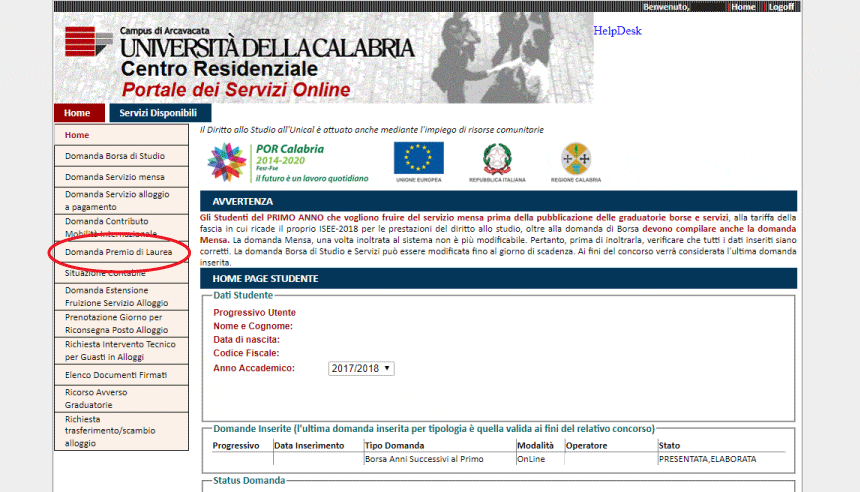Click the Modalità column header
The image size is (860, 492).
click(535, 445)
